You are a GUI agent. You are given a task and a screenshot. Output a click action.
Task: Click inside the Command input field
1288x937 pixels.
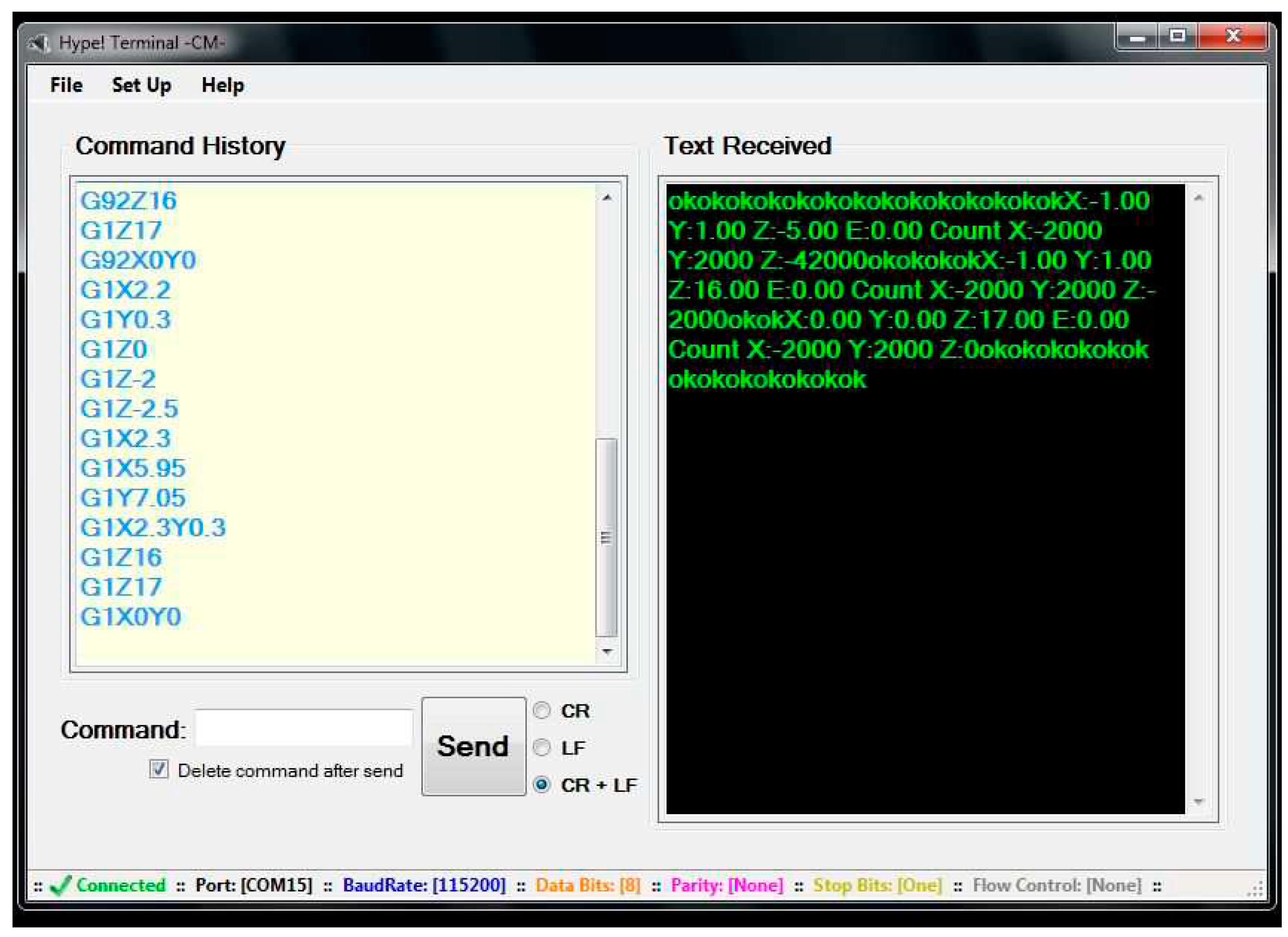pyautogui.click(x=304, y=728)
